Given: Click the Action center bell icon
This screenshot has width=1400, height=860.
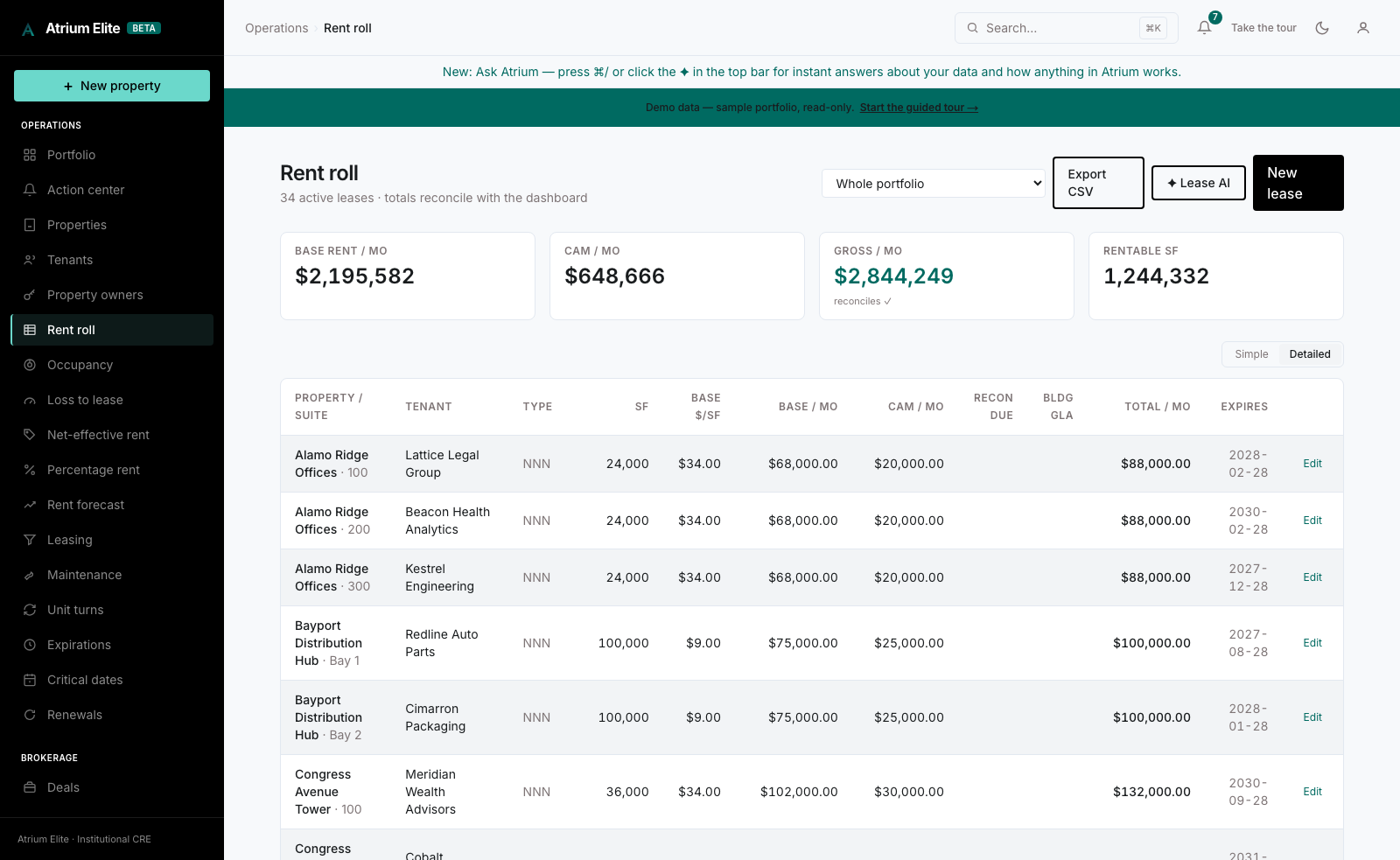Looking at the screenshot, I should point(30,190).
